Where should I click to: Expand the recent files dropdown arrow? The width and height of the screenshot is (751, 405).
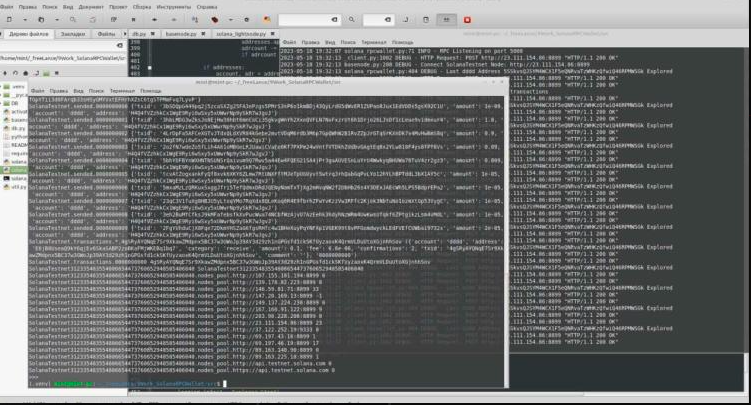point(57,20)
